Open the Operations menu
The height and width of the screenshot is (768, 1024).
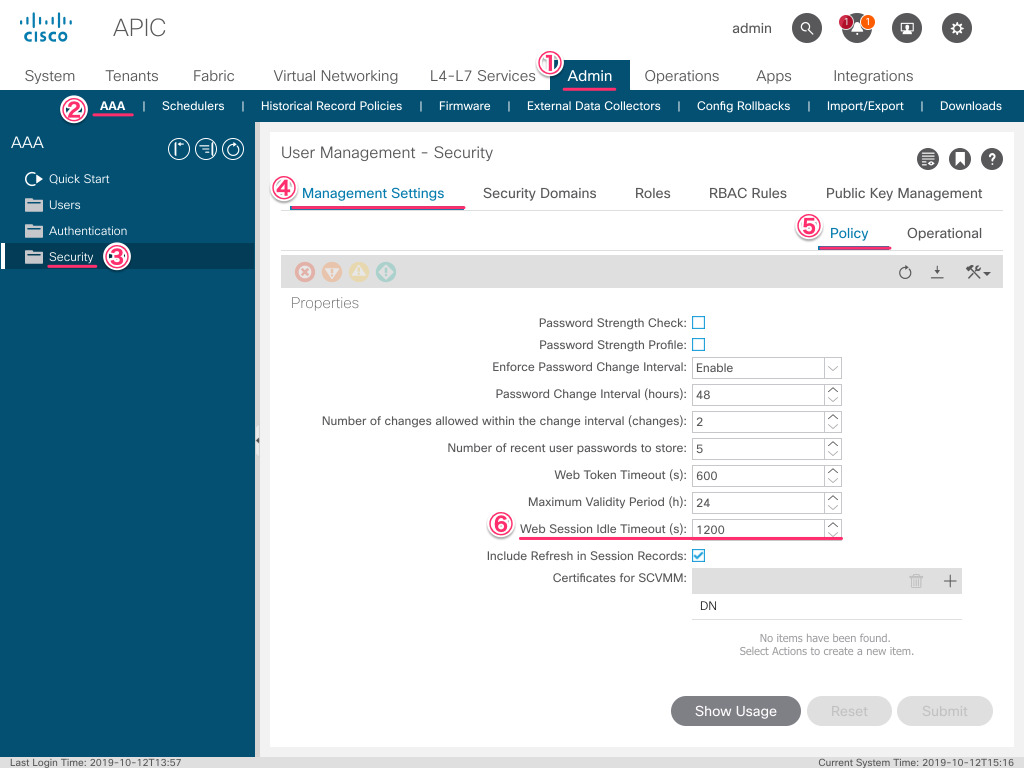coord(682,76)
